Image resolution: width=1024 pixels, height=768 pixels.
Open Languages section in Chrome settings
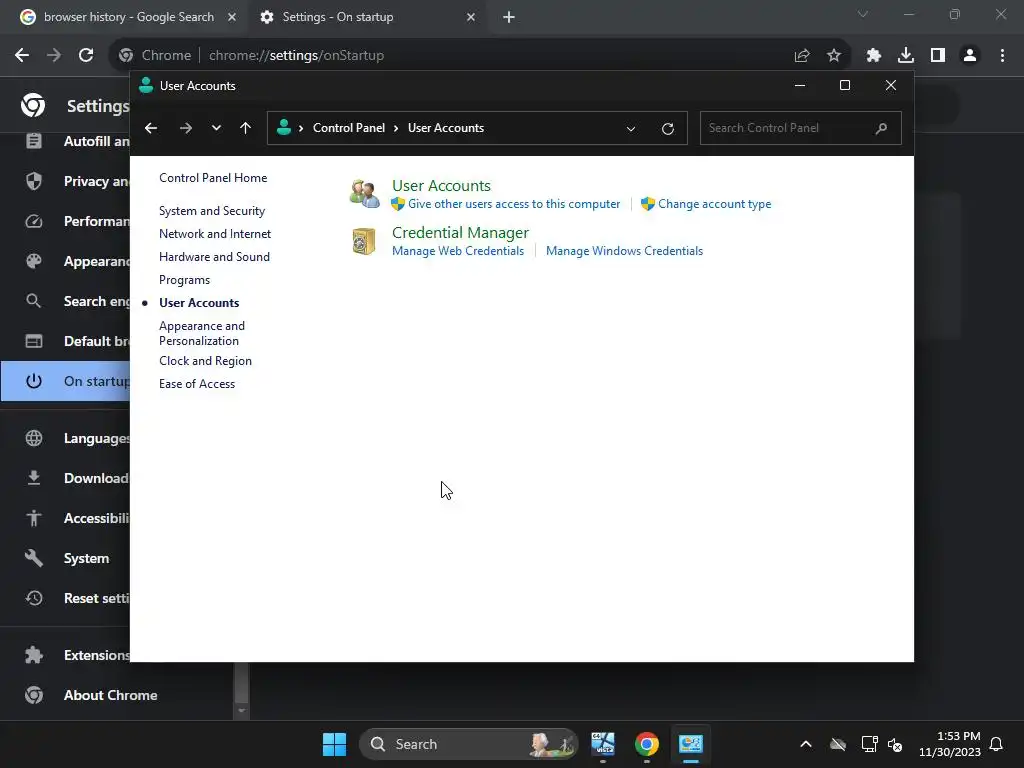coord(65,438)
